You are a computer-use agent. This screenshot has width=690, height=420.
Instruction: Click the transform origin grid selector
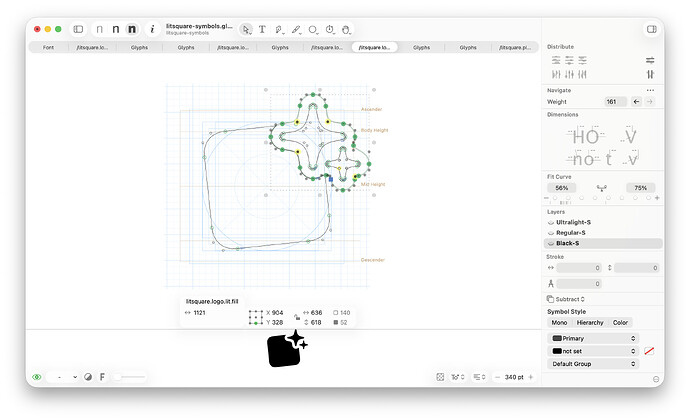click(256, 317)
